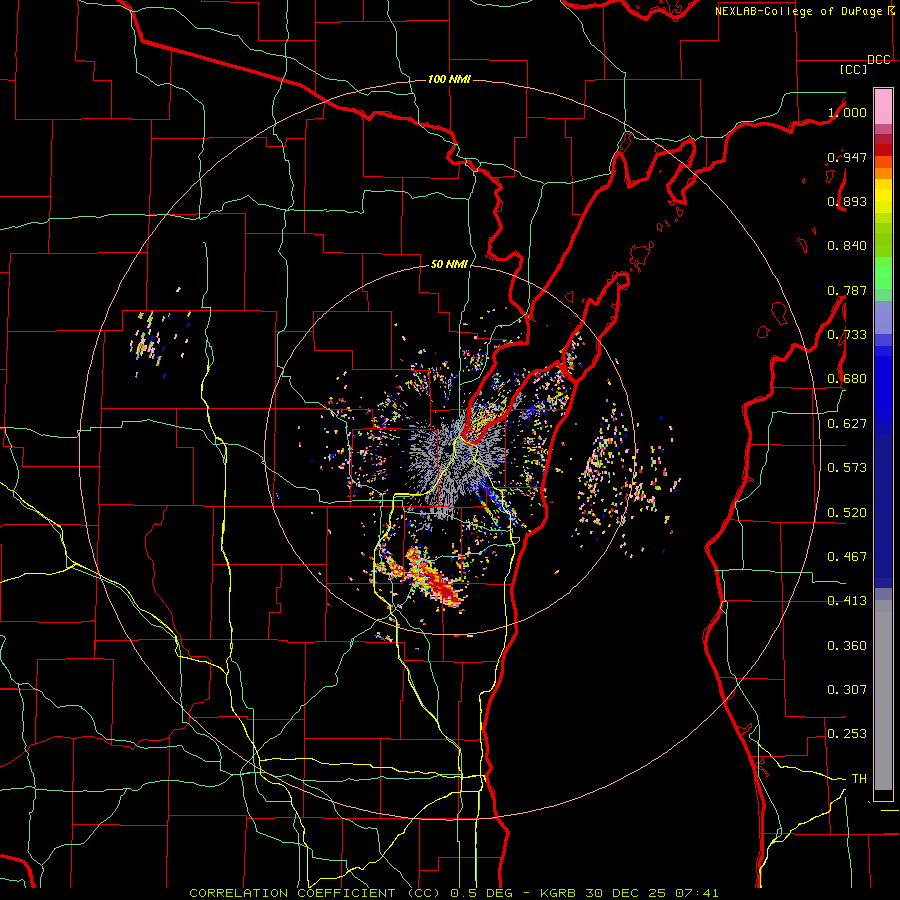Click the 0.573 legend value
Viewport: 900px width, 900px height.
tap(847, 468)
